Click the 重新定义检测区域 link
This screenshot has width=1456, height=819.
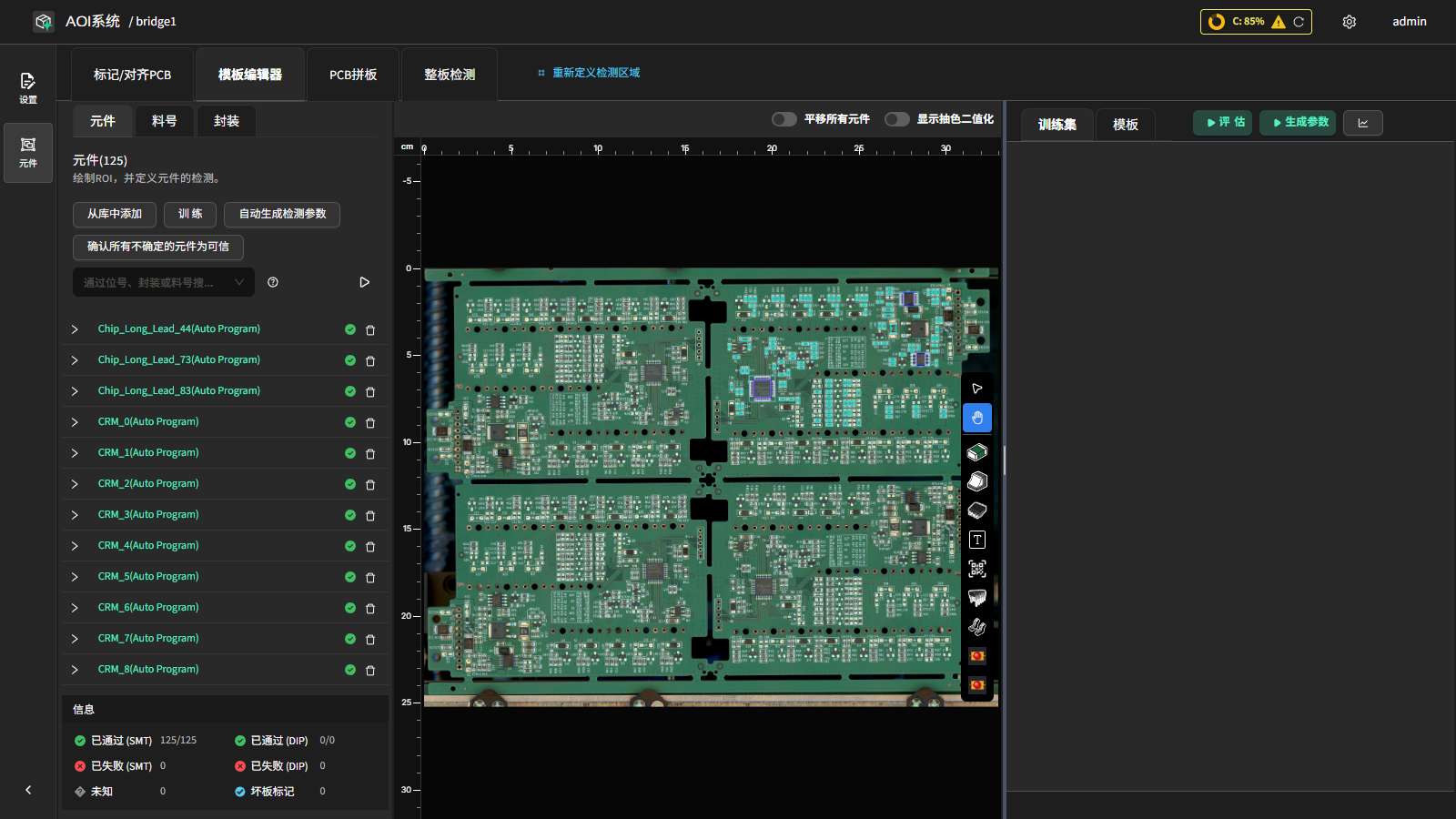(x=596, y=73)
